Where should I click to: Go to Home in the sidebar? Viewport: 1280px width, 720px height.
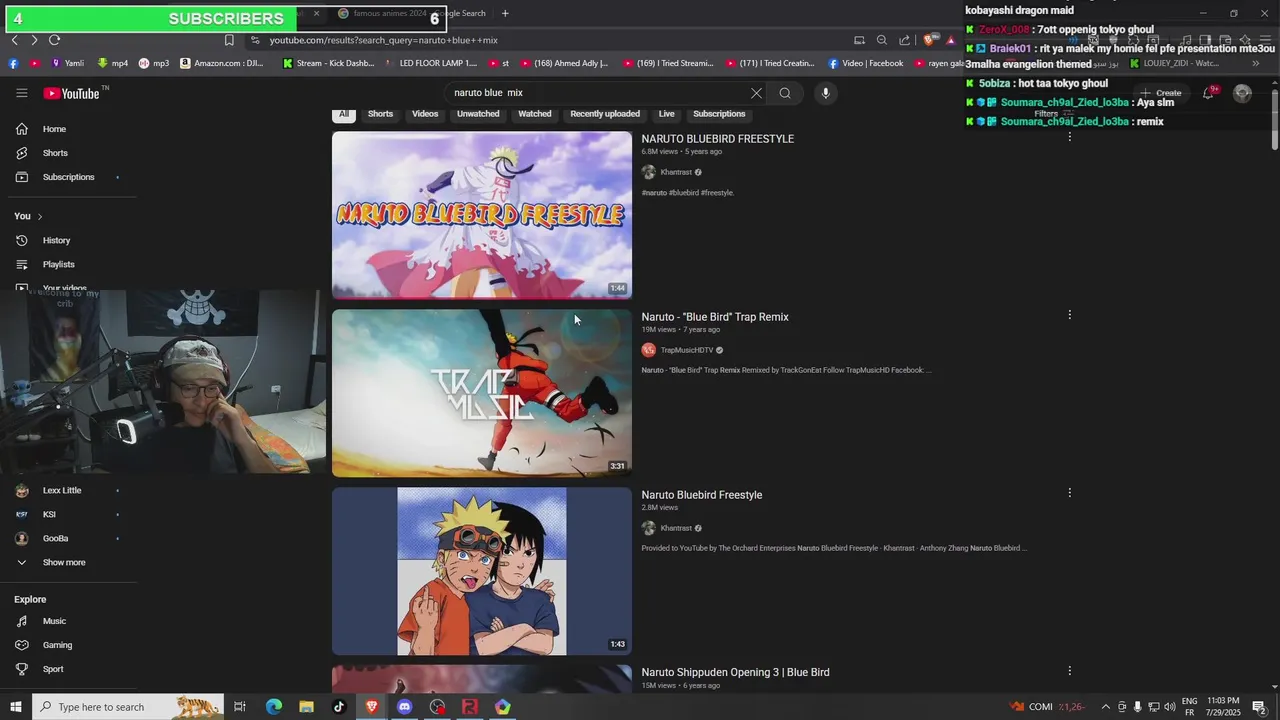(x=54, y=129)
